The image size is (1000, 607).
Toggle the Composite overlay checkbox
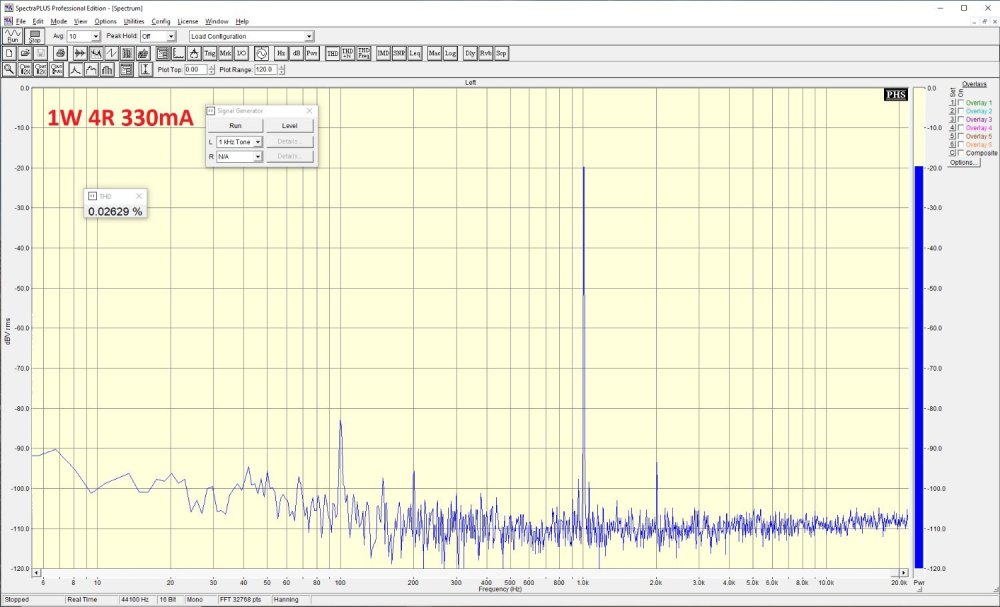tap(962, 153)
